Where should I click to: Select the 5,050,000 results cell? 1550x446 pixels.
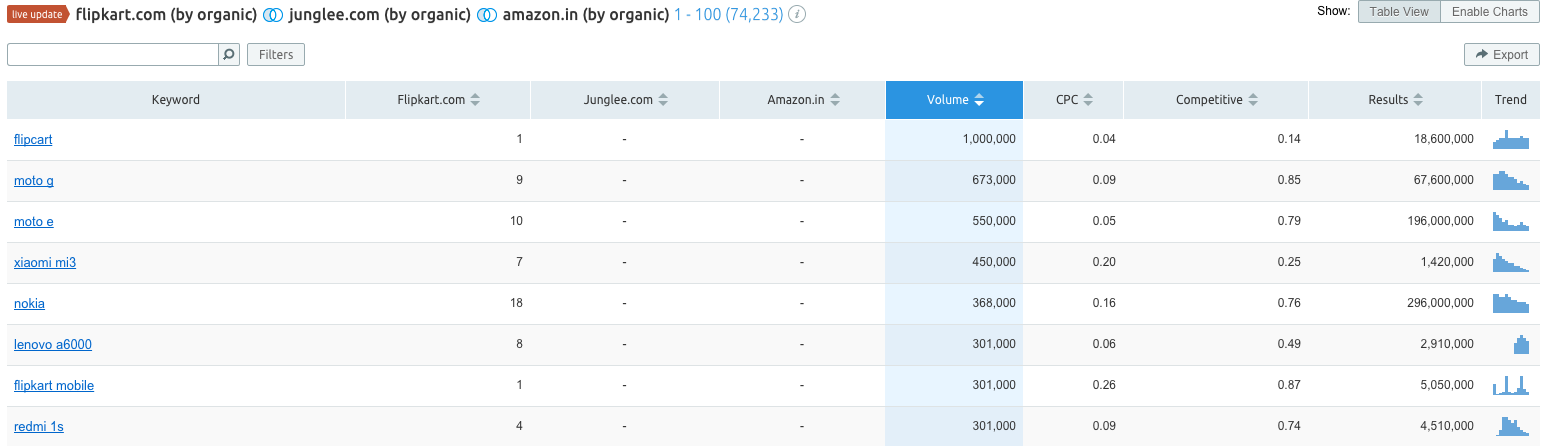tap(1395, 385)
